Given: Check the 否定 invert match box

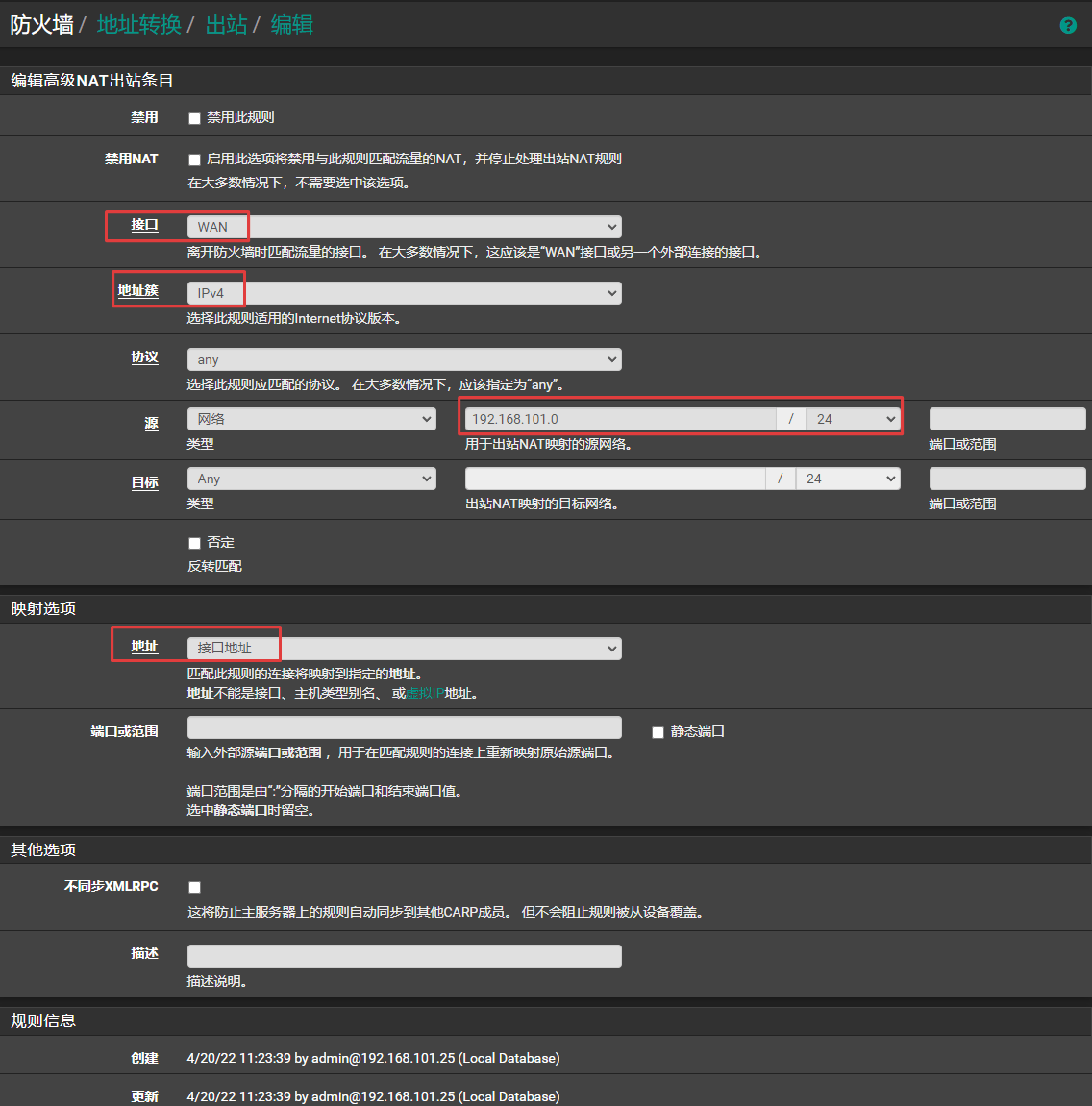Looking at the screenshot, I should [194, 543].
